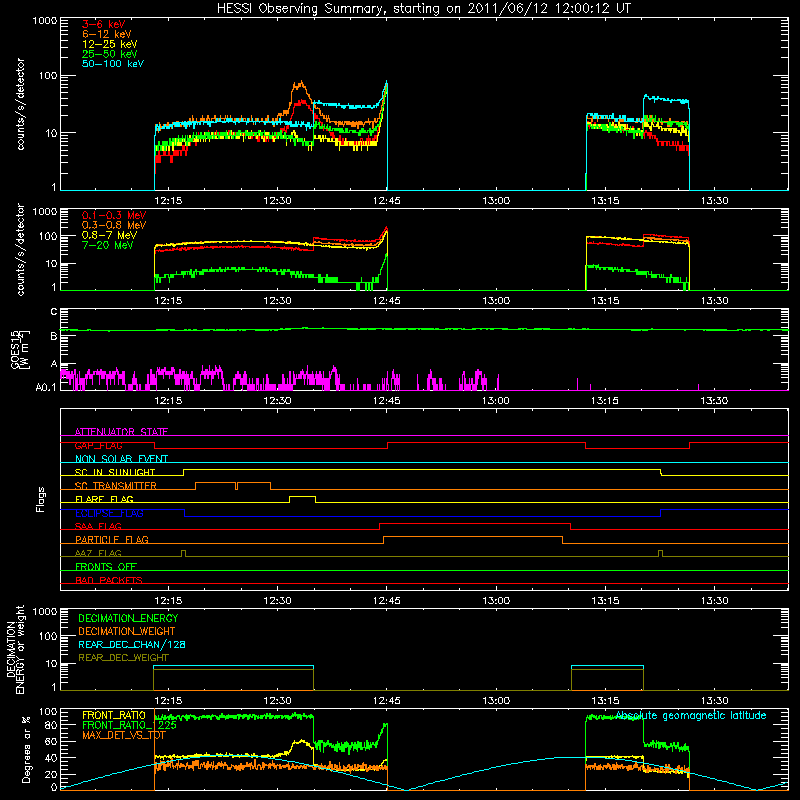
Task: Select the ATTENUATOR_STATE flag label
Action: tap(121, 432)
